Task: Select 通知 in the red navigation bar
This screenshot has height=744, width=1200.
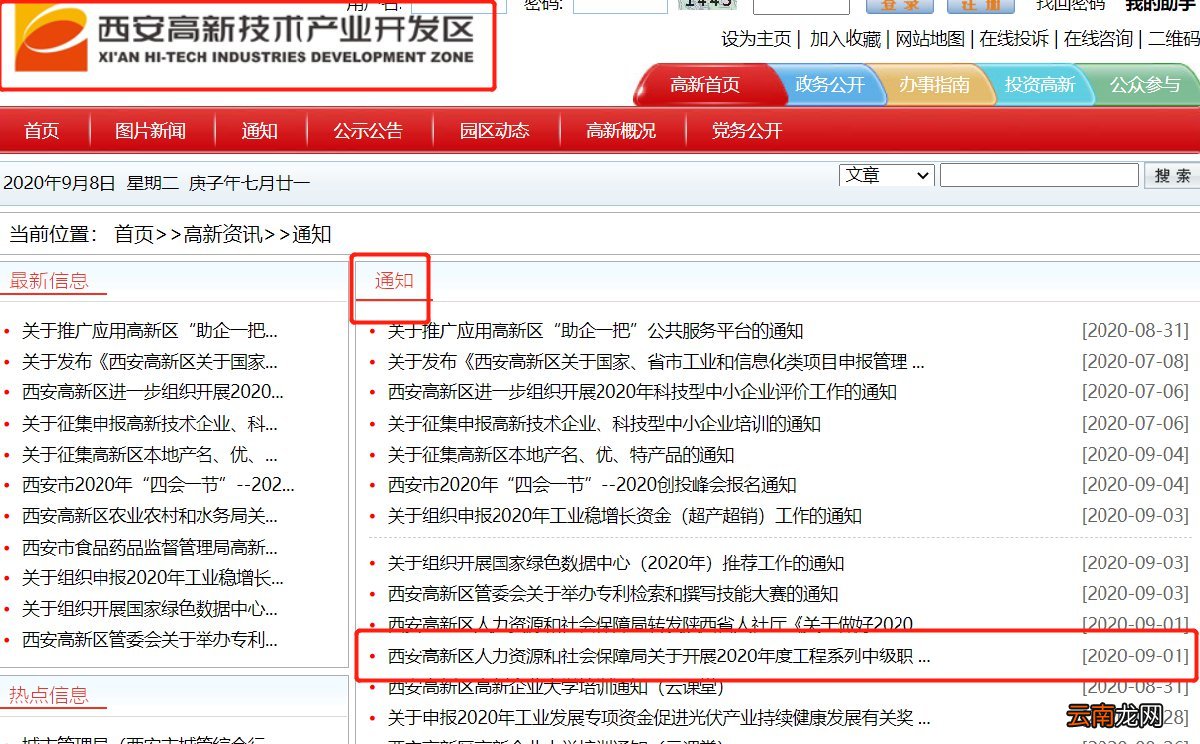Action: click(x=260, y=131)
